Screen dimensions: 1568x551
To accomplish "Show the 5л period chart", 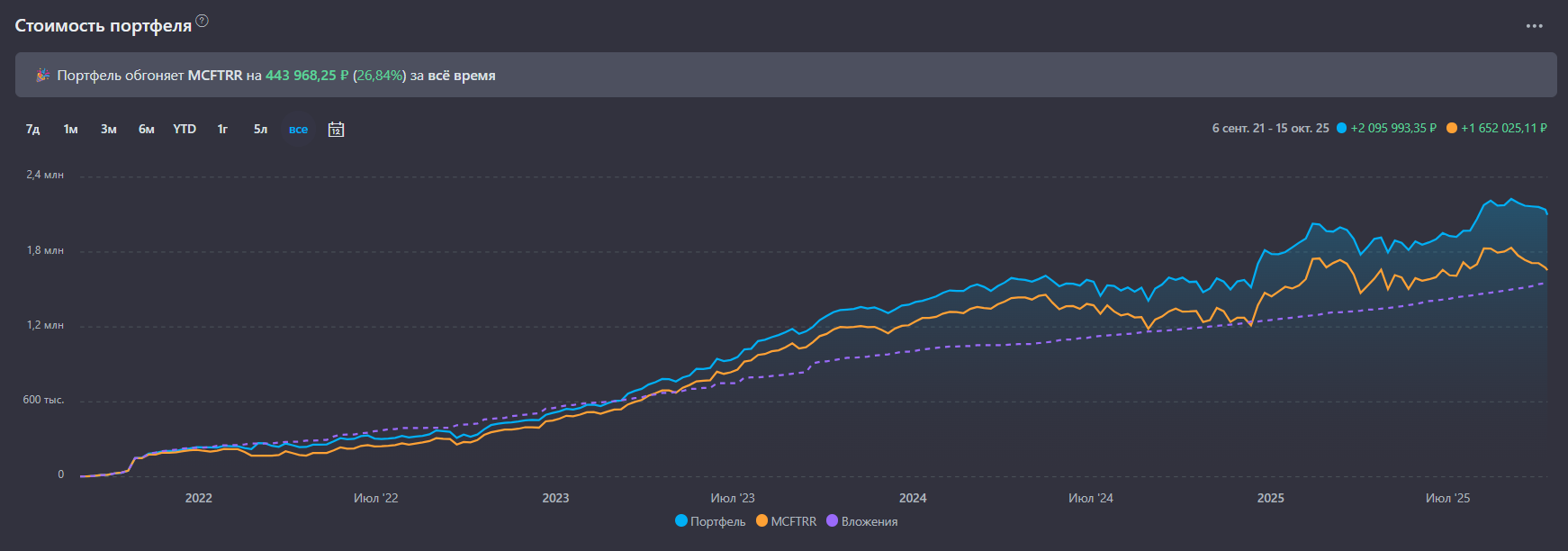I will click(x=260, y=130).
